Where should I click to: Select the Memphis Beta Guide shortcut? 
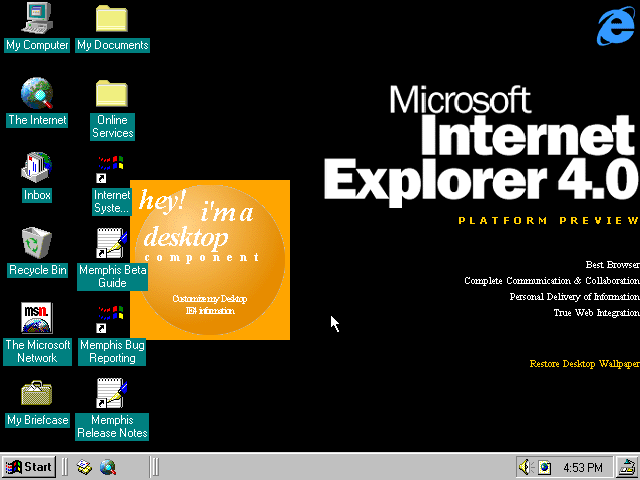(111, 243)
